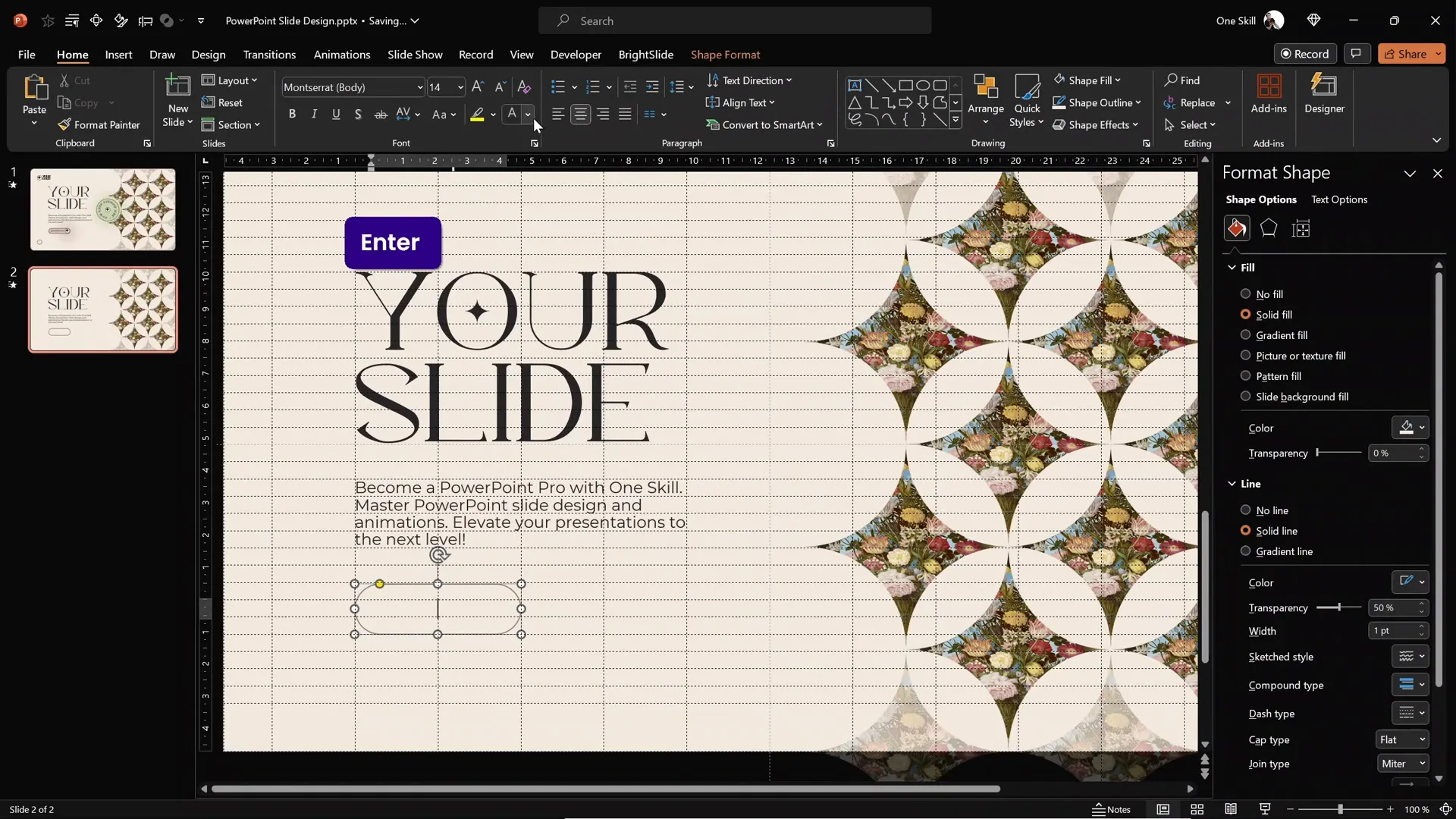Viewport: 1456px width, 819px height.
Task: Apply Underline formatting
Action: coord(336,114)
